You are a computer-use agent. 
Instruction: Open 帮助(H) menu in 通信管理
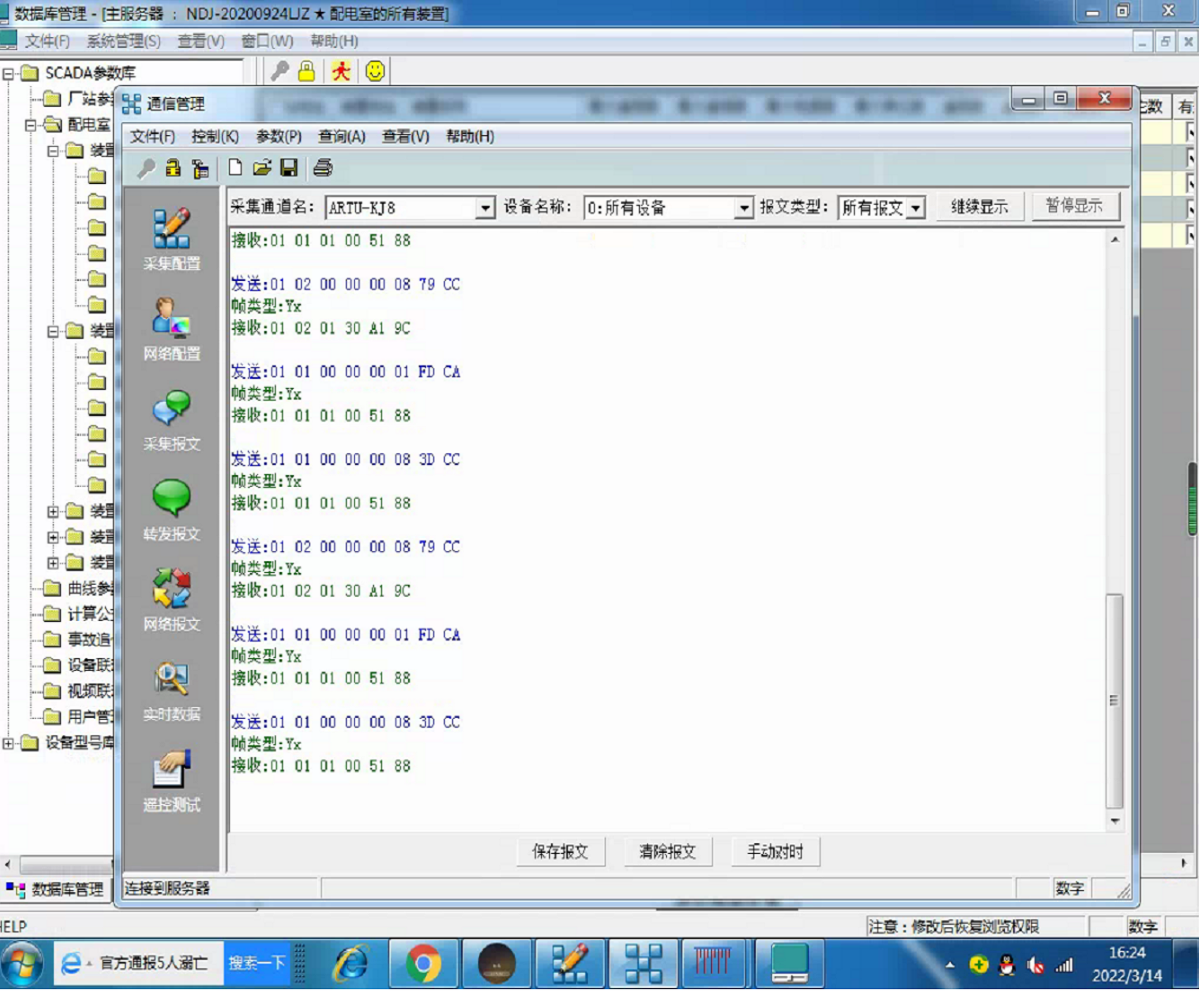point(469,136)
